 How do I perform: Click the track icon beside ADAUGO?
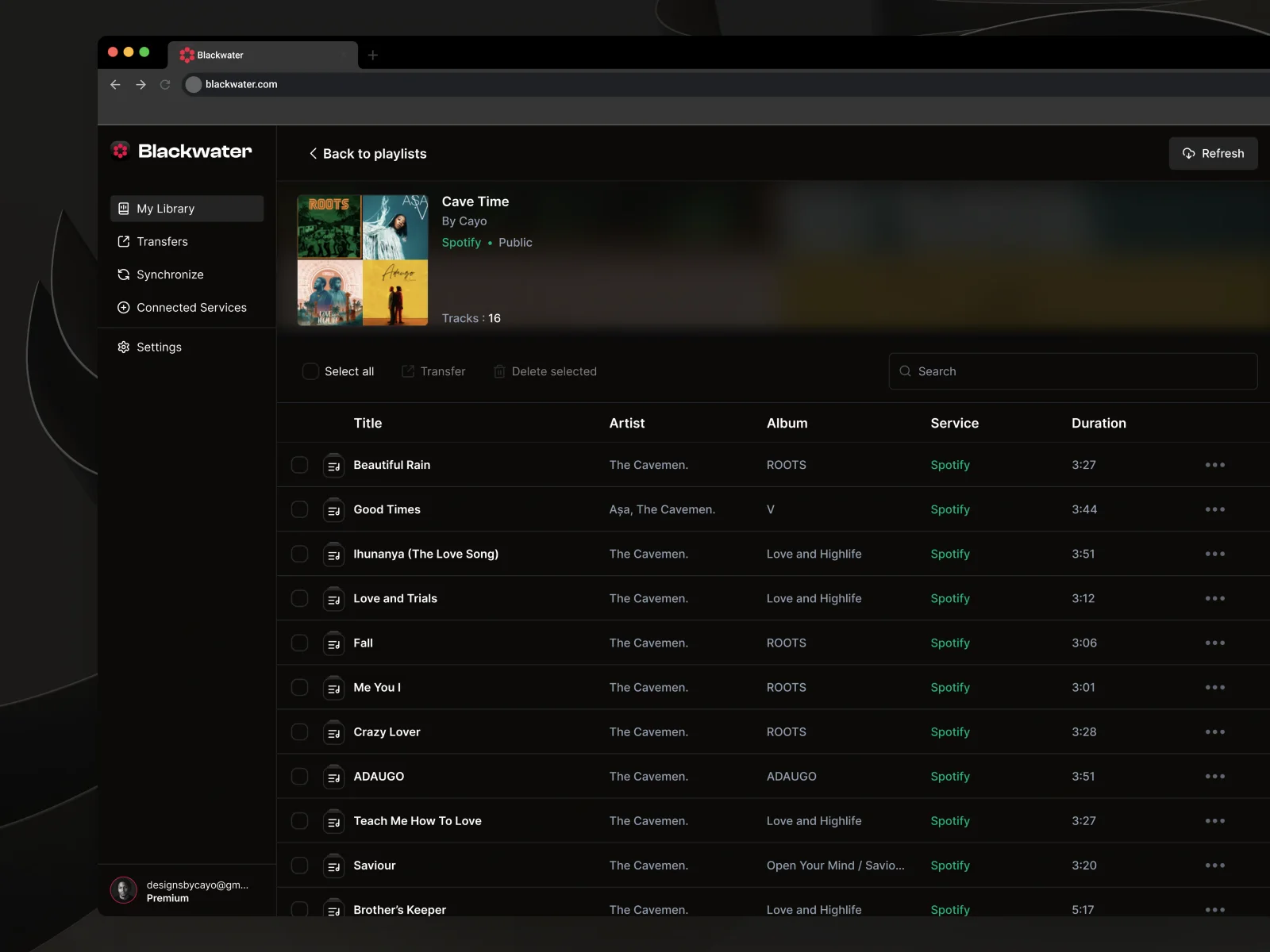(x=333, y=777)
